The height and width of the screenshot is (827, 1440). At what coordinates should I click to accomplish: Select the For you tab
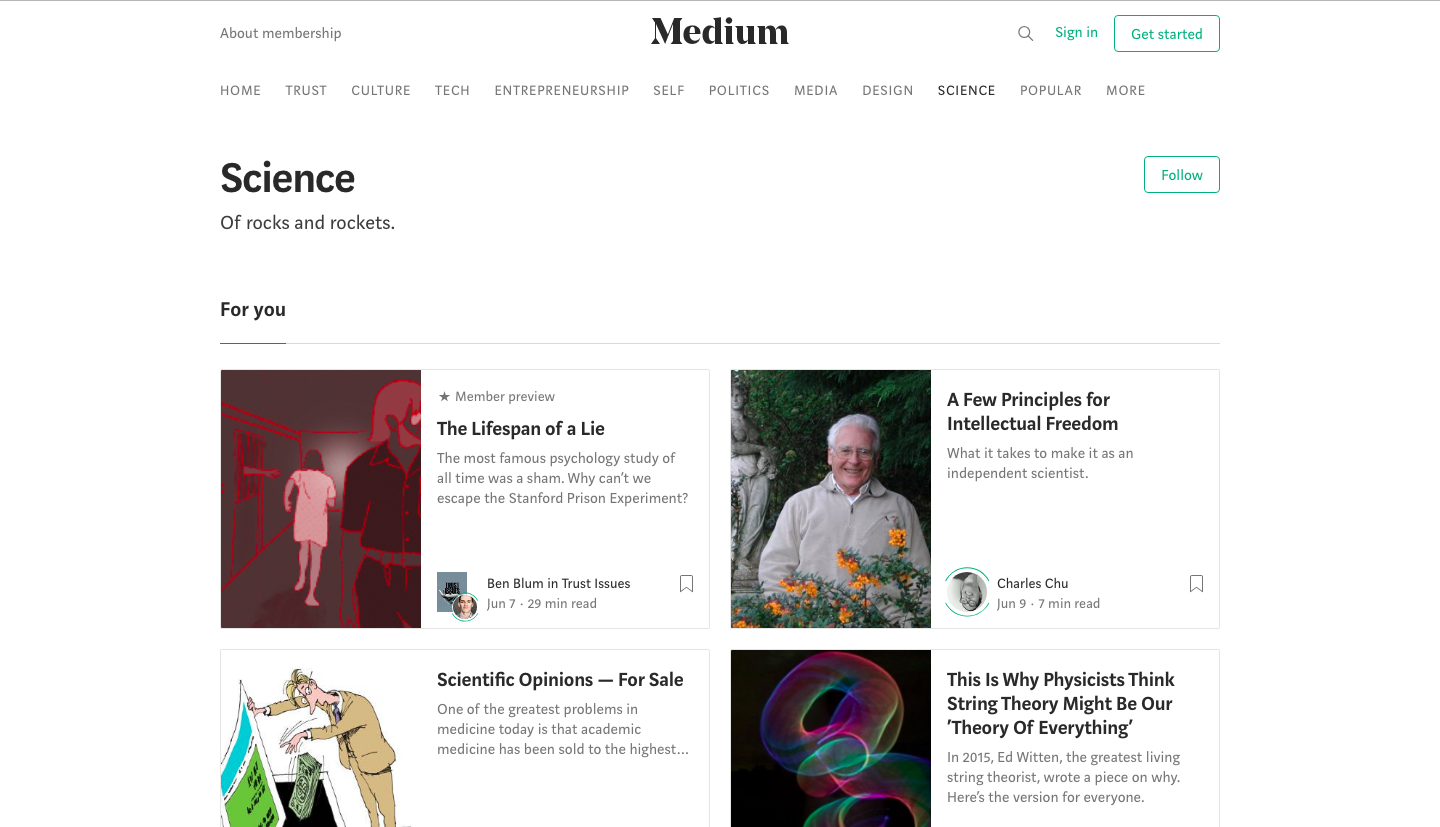[253, 310]
